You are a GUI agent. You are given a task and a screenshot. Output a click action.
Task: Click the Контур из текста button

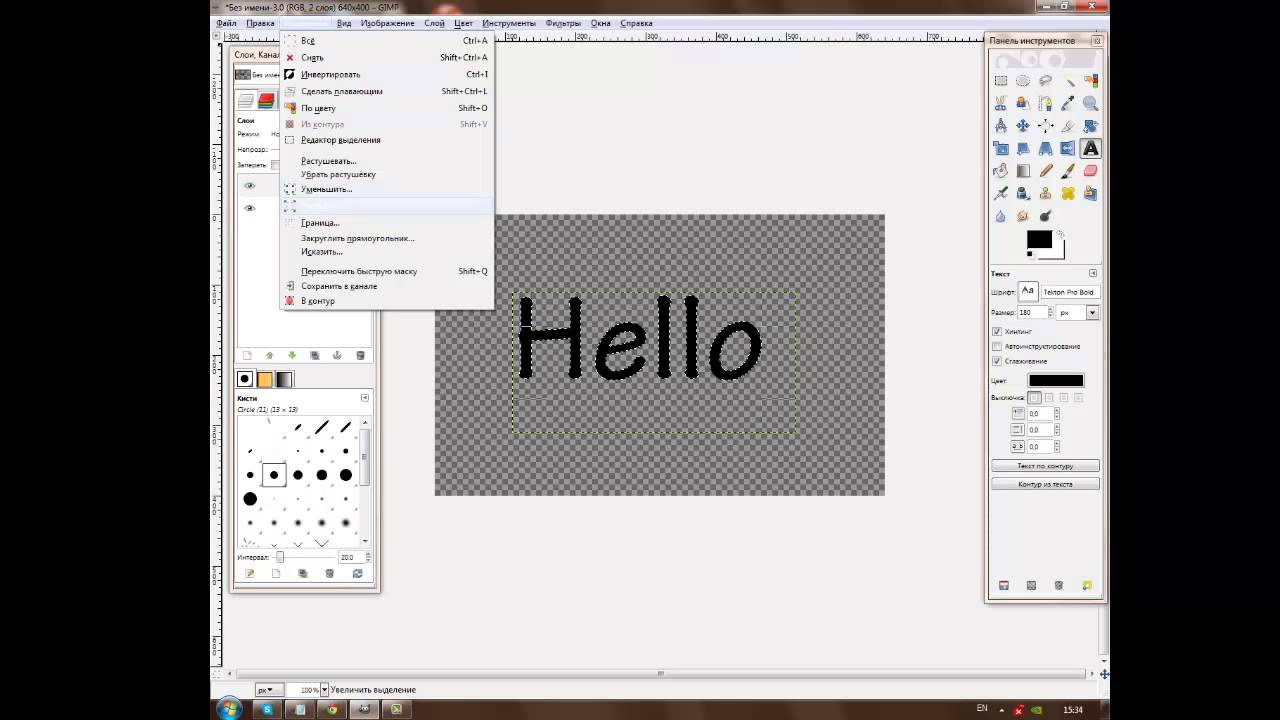tap(1045, 484)
